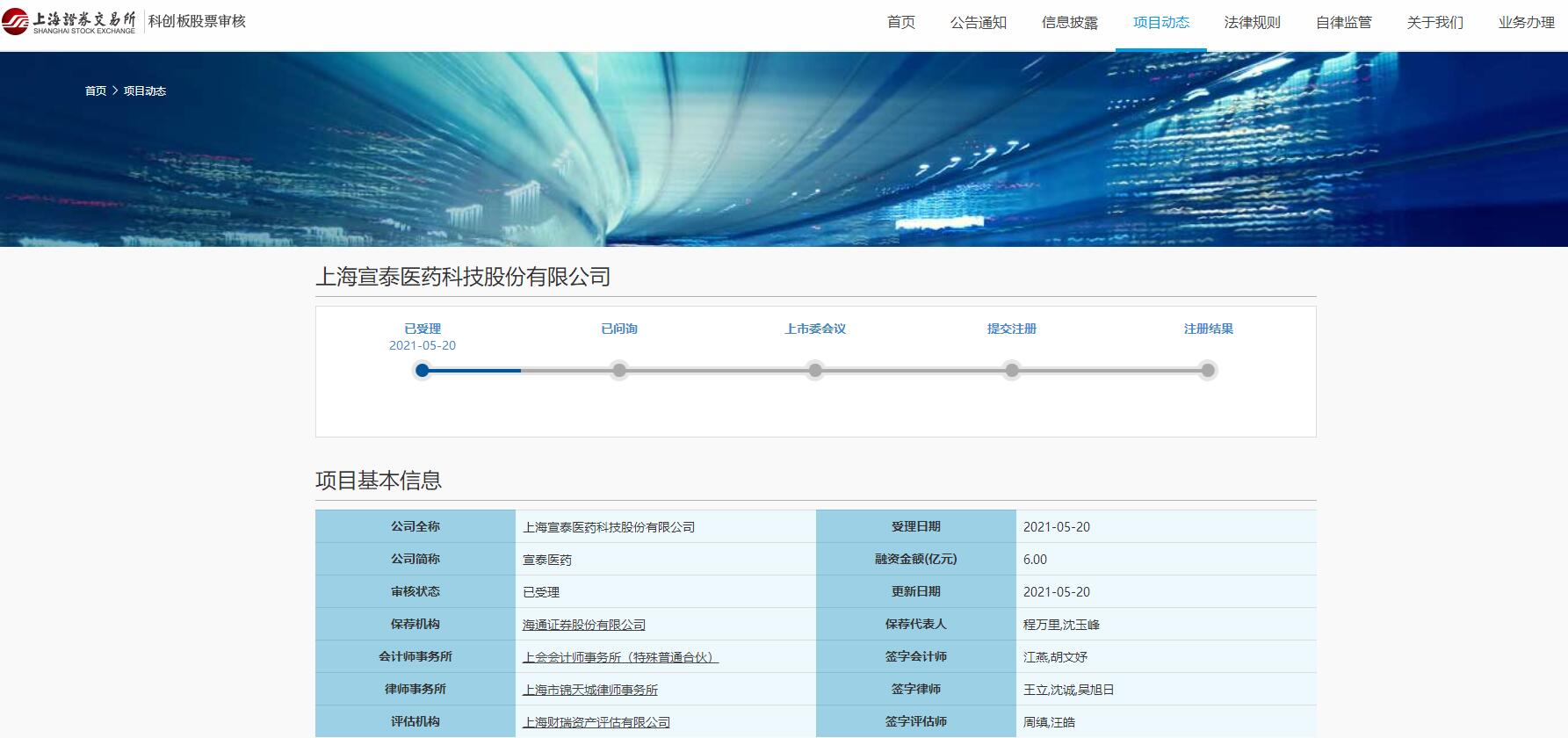This screenshot has width=1568, height=738.
Task: Click the 注册结果 progress step dot
Action: coord(1208,371)
